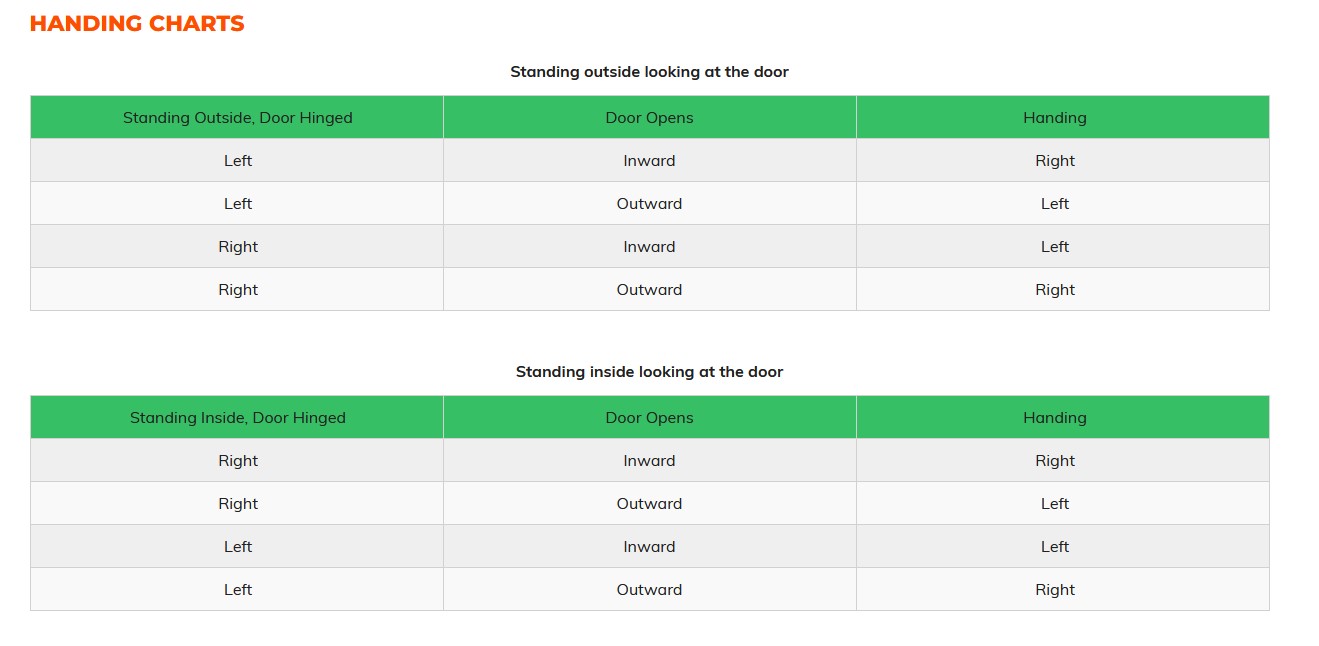
Task: Click Right hinged cell in outside table's last row
Action: (x=237, y=289)
